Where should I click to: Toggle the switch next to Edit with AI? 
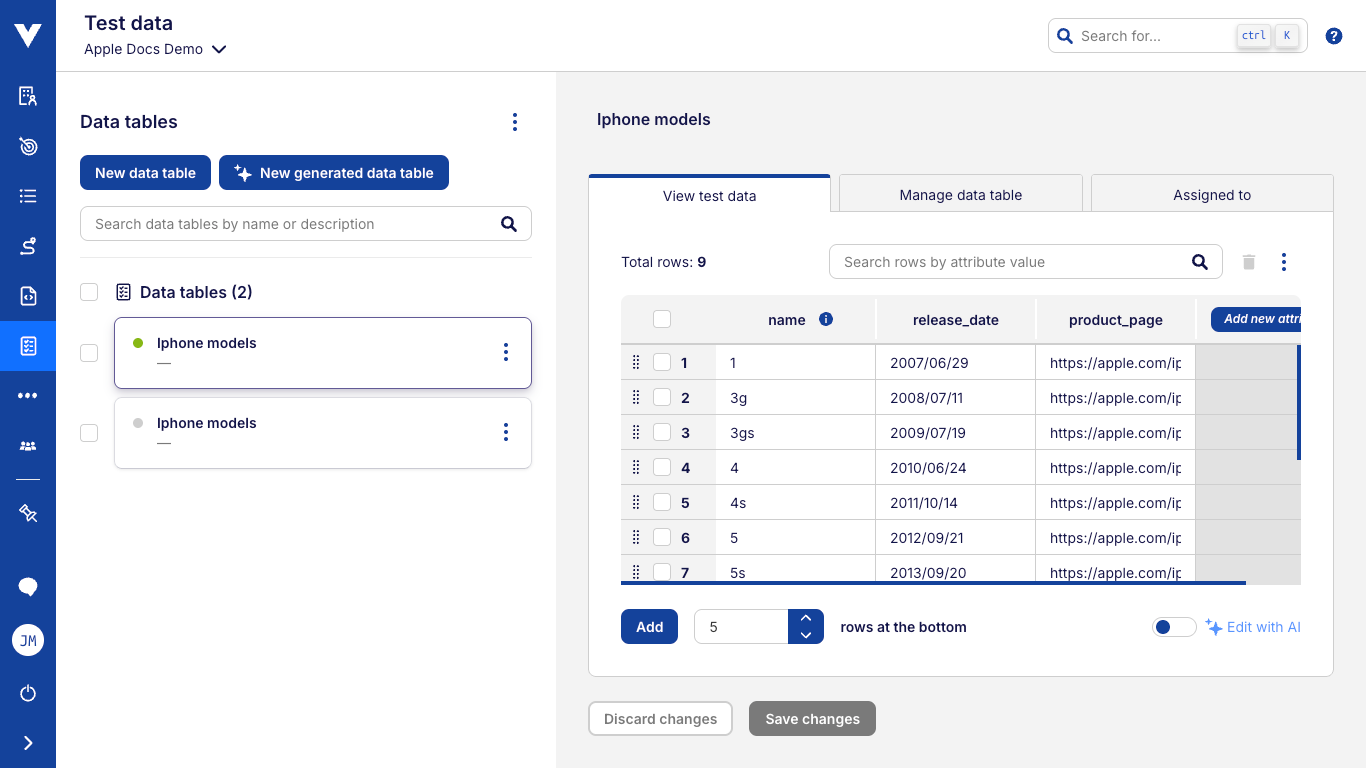coord(1174,626)
